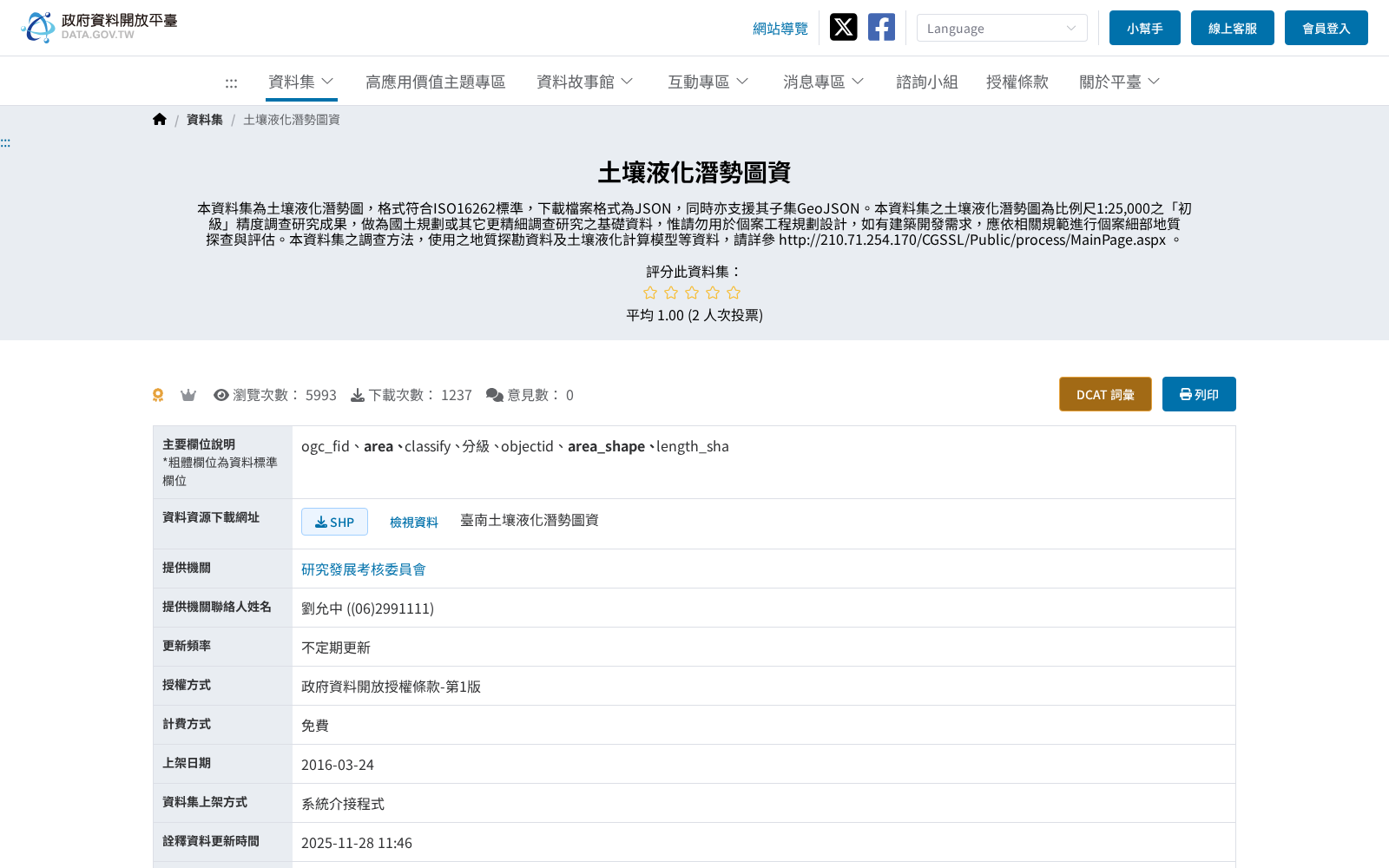Open the Language dropdown
Image resolution: width=1389 pixels, height=868 pixels.
click(x=1002, y=28)
